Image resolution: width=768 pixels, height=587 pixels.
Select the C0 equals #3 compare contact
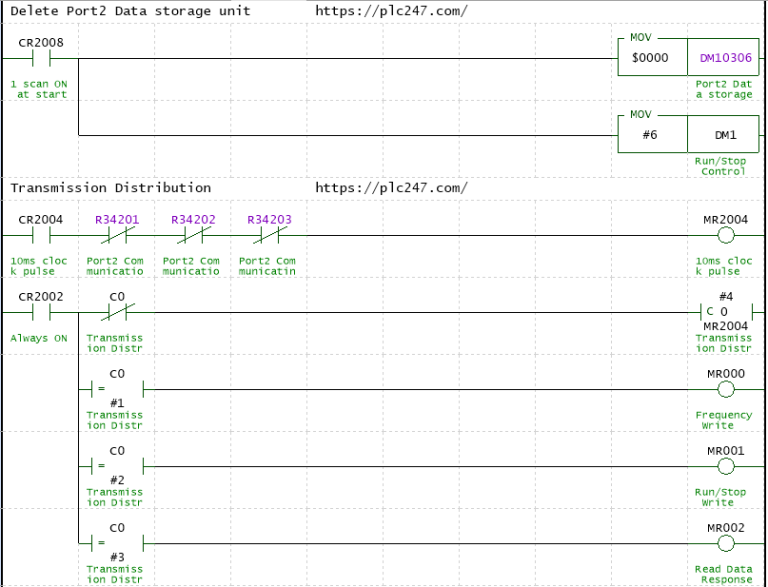pos(117,543)
